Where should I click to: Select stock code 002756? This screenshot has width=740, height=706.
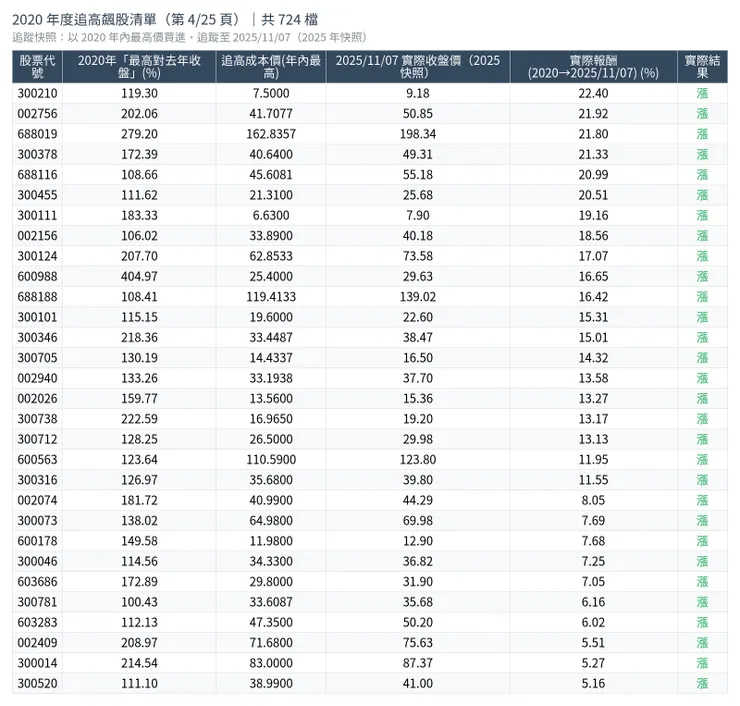coord(37,114)
